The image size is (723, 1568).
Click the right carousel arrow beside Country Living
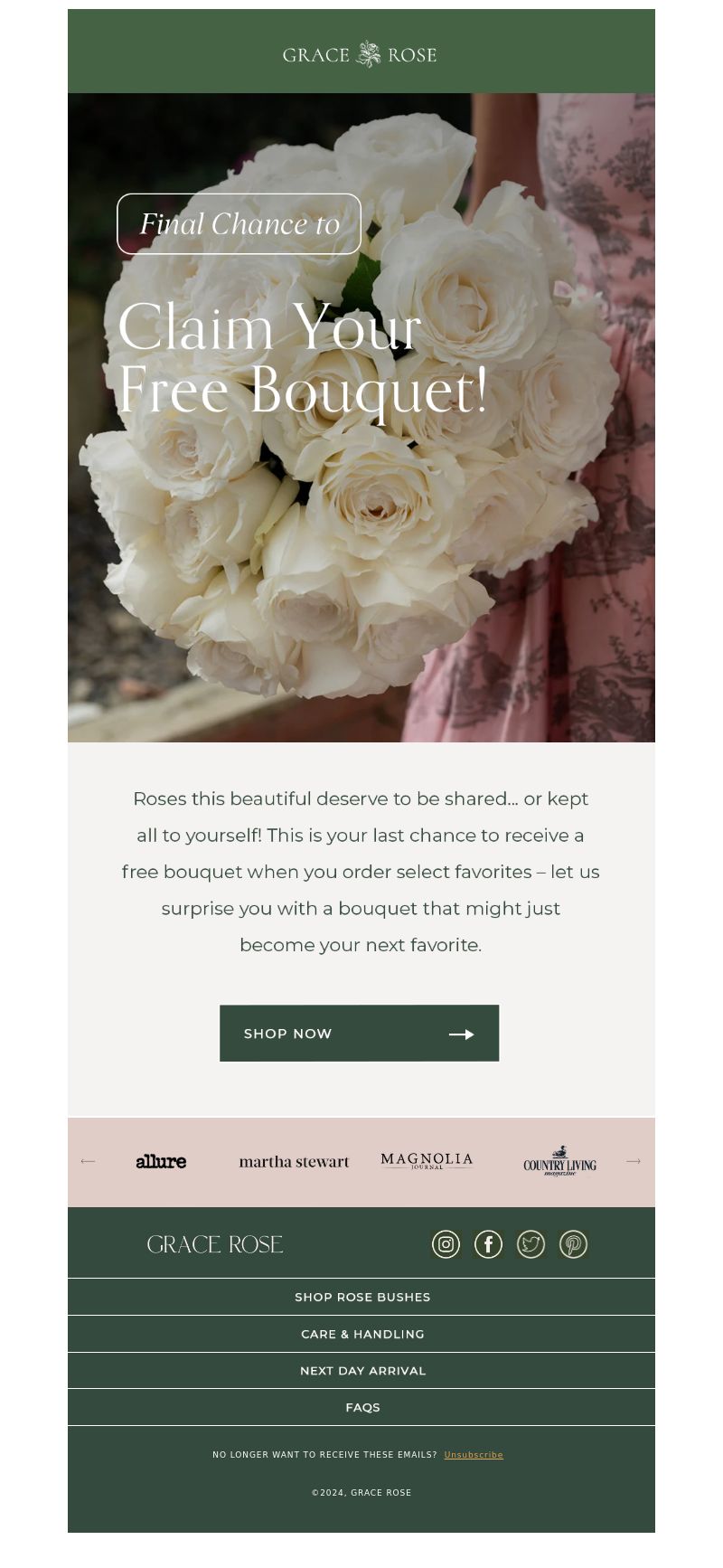634,1161
